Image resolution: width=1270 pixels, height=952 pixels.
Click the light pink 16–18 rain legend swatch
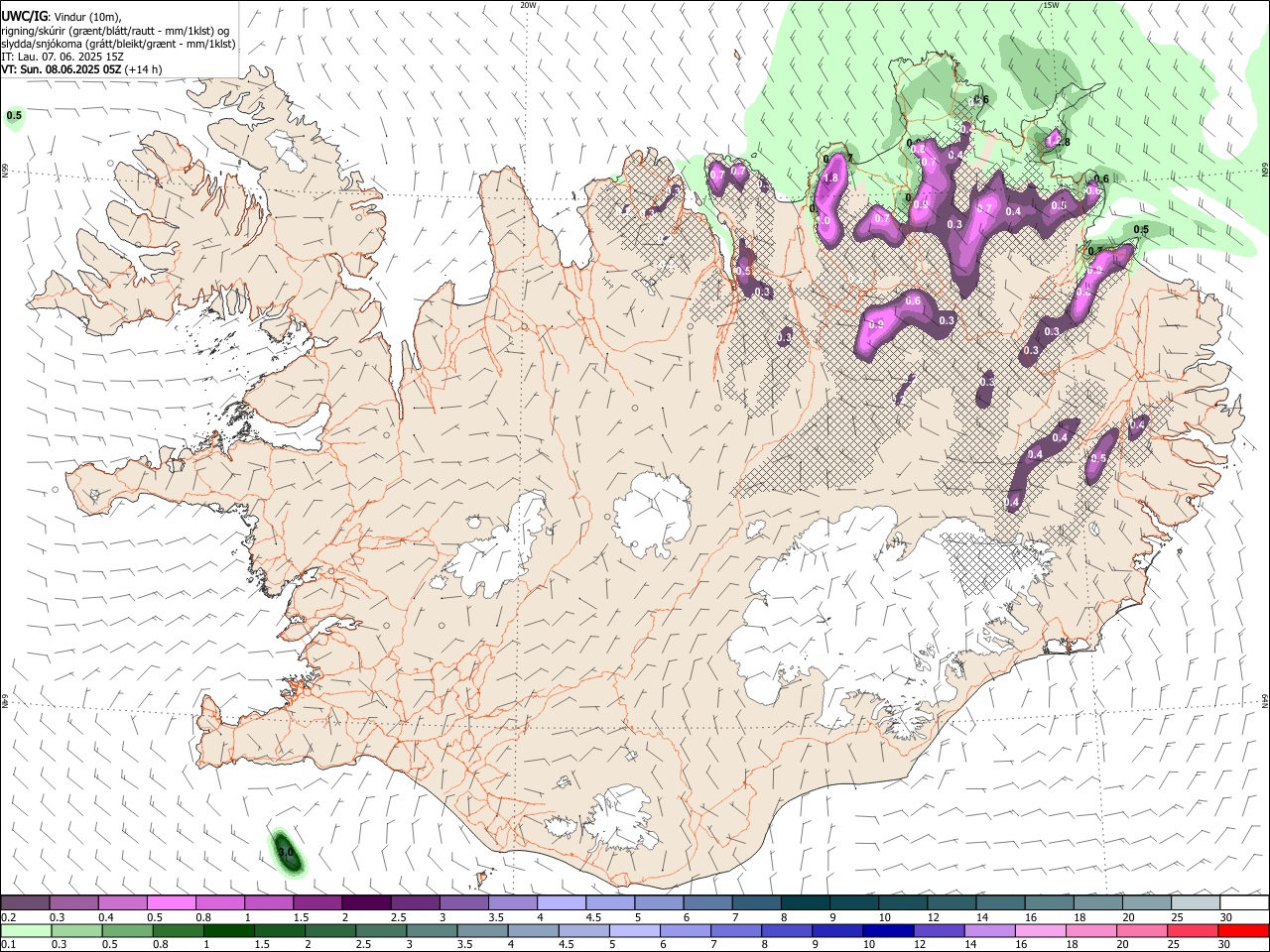click(1041, 930)
